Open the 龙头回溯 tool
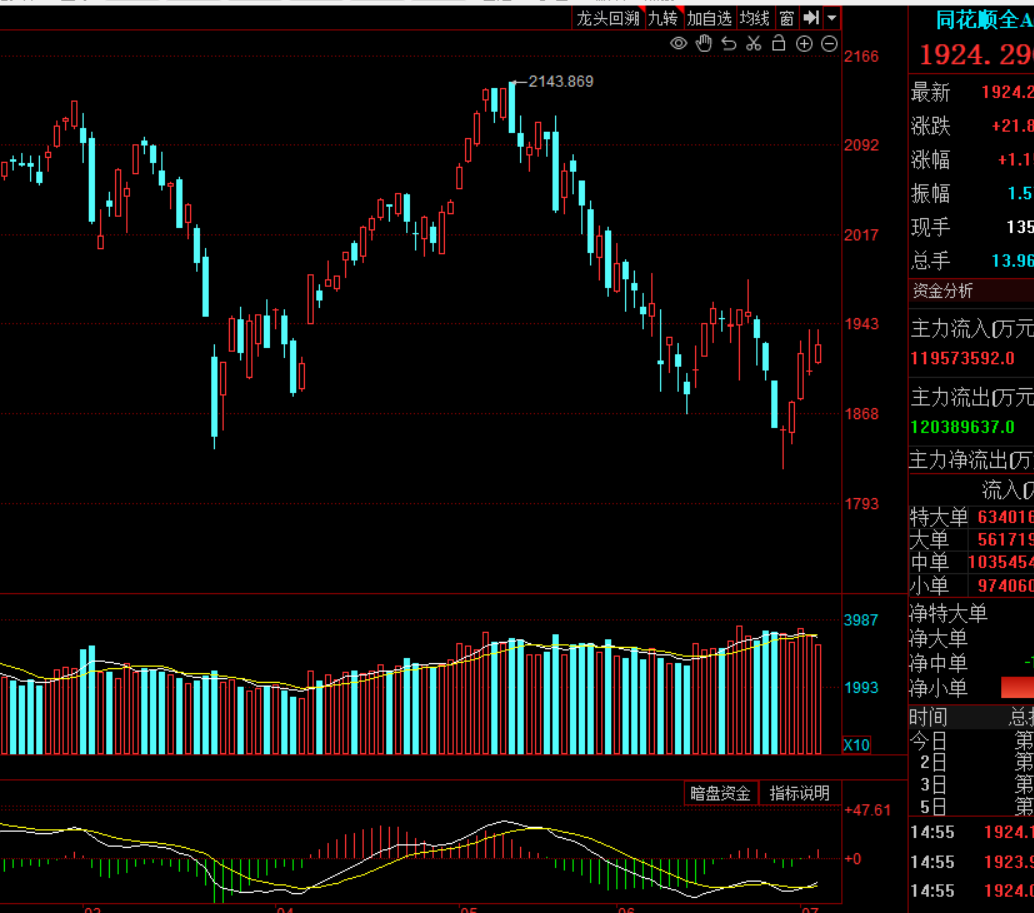The height and width of the screenshot is (913, 1034). click(x=607, y=18)
